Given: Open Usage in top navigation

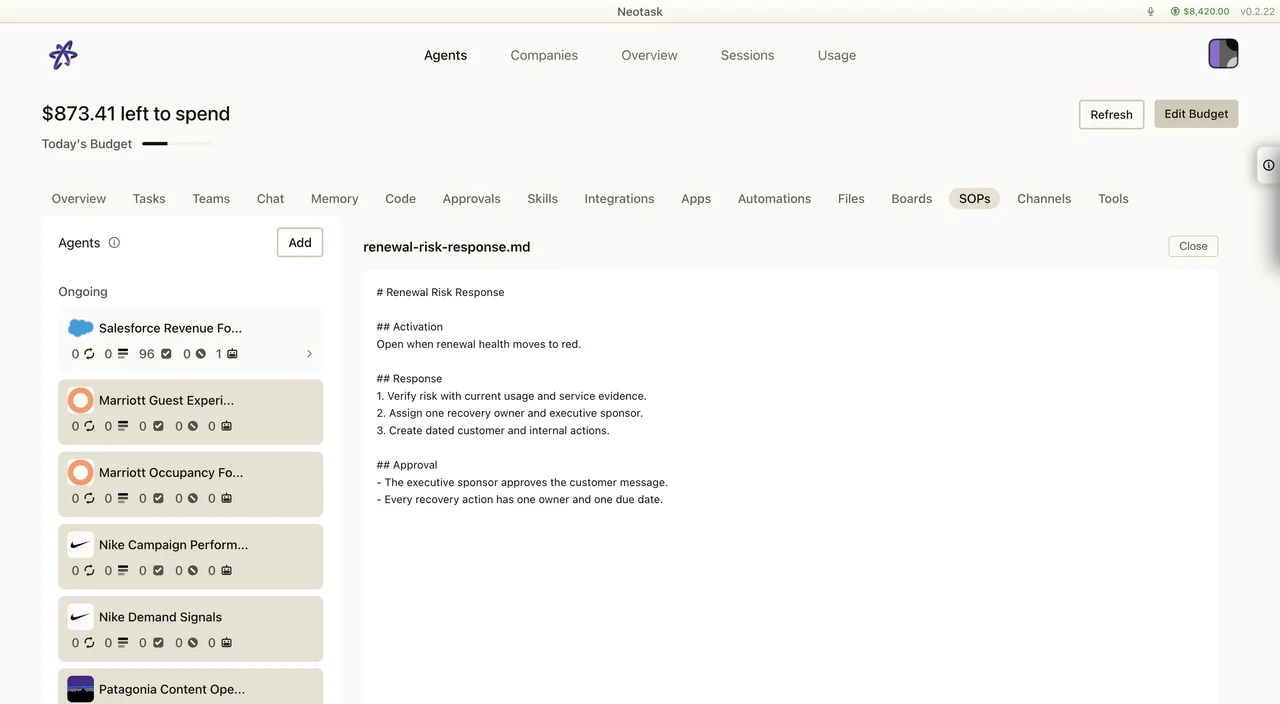Looking at the screenshot, I should (837, 55).
